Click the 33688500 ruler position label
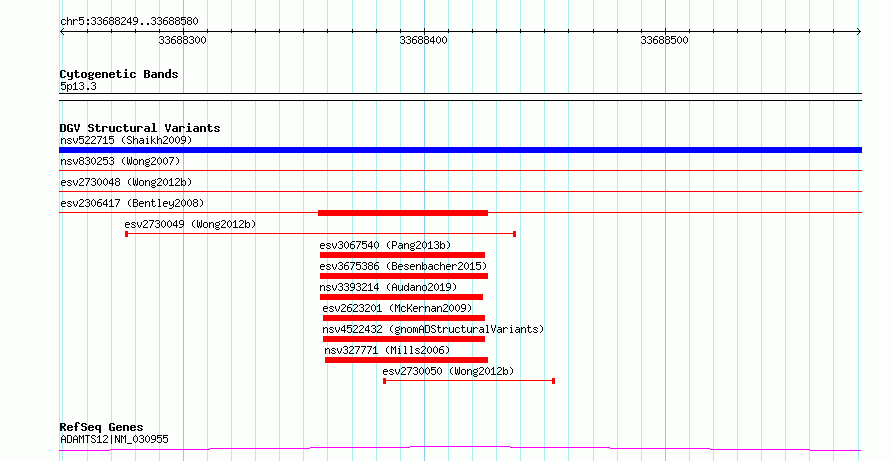 (x=664, y=40)
